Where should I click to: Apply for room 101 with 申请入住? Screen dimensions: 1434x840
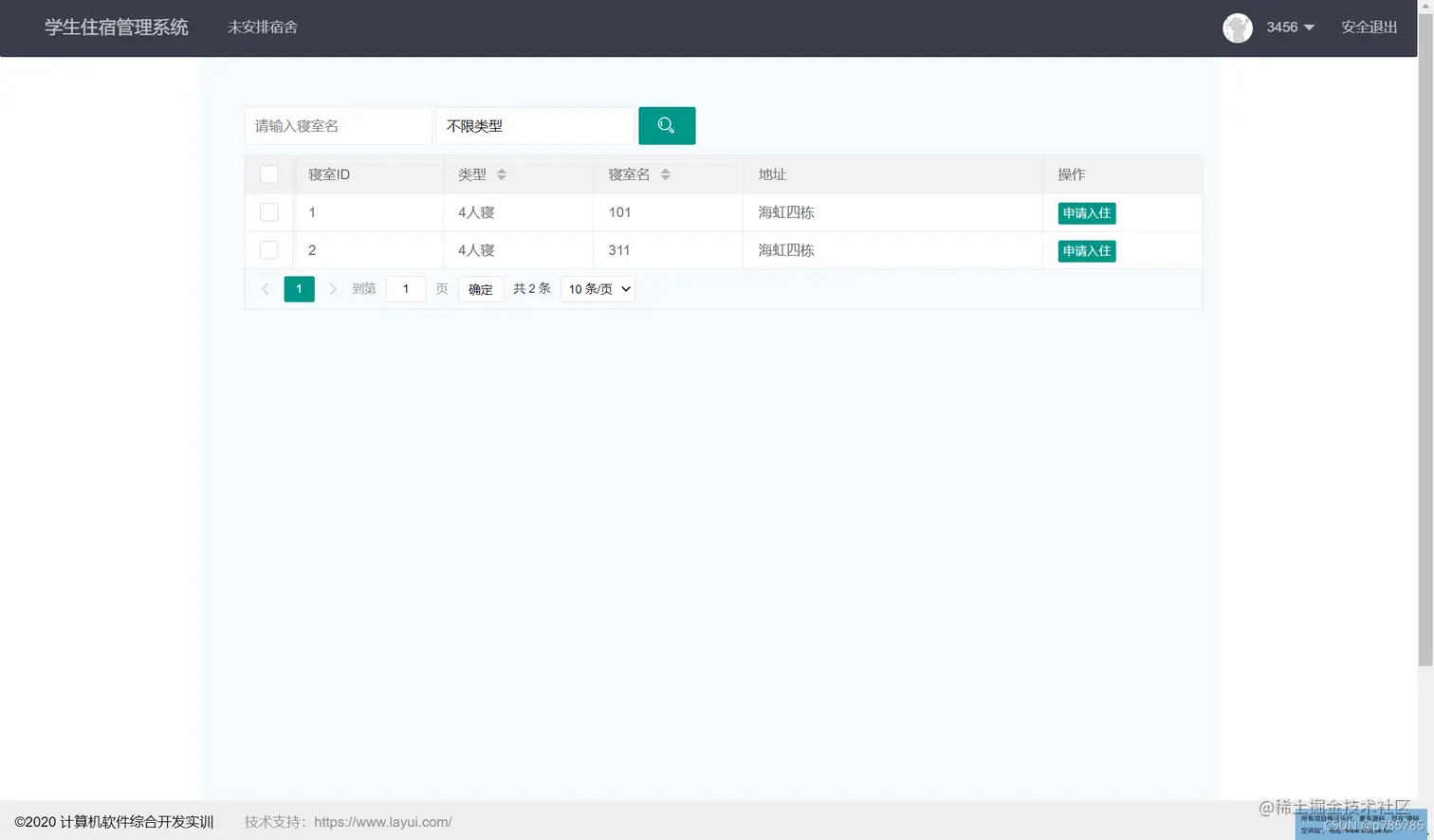(x=1087, y=213)
